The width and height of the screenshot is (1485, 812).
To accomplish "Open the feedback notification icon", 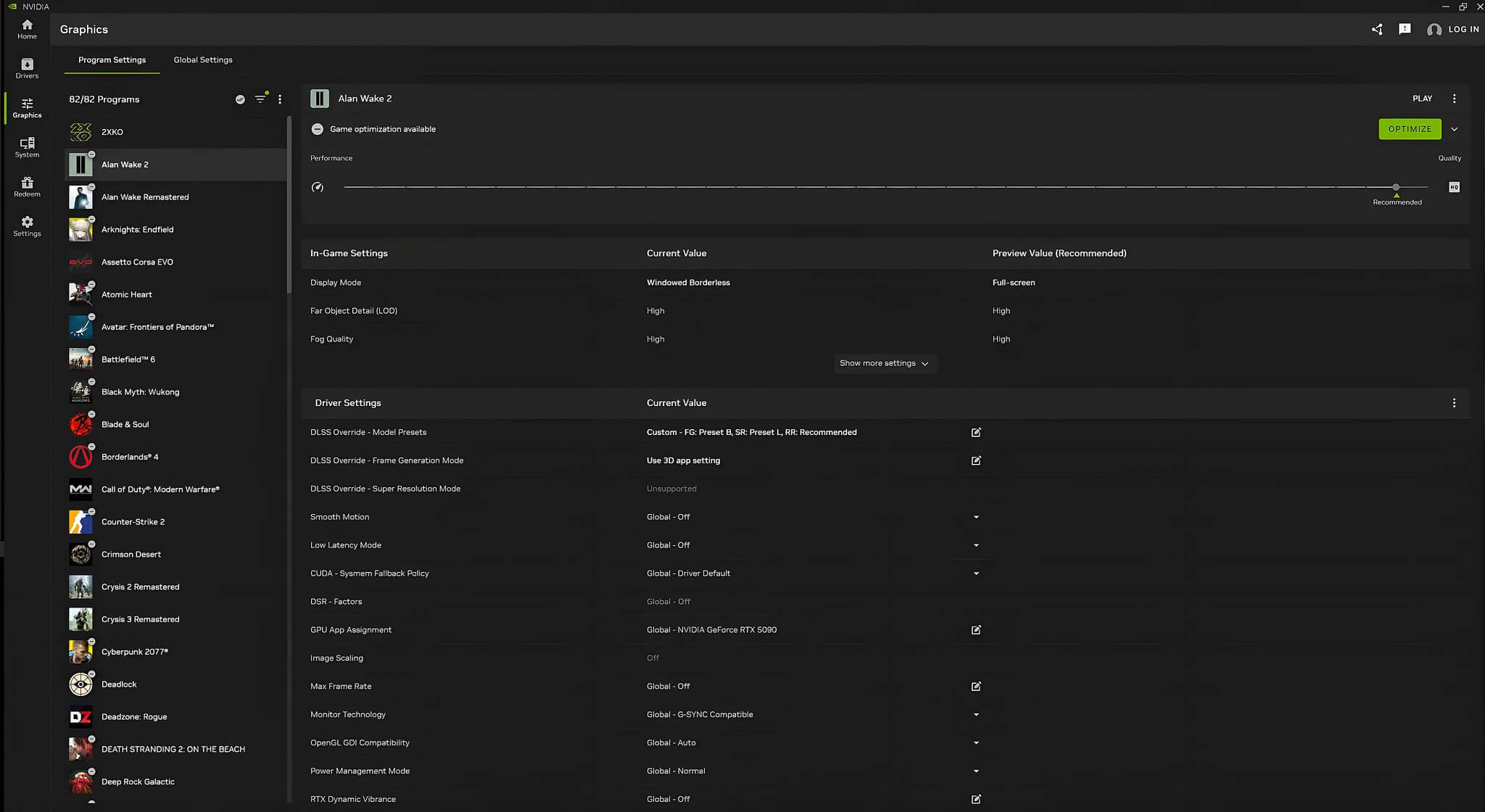I will [1405, 29].
